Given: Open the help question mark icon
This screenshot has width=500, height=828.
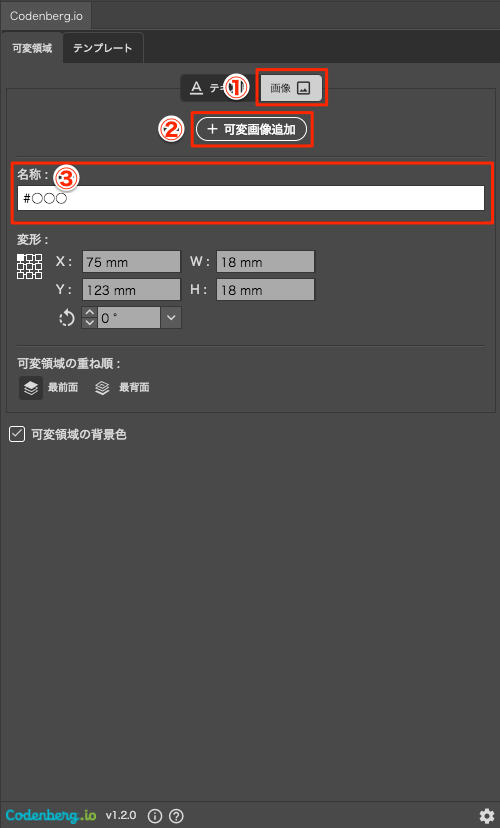Looking at the screenshot, I should click(176, 816).
